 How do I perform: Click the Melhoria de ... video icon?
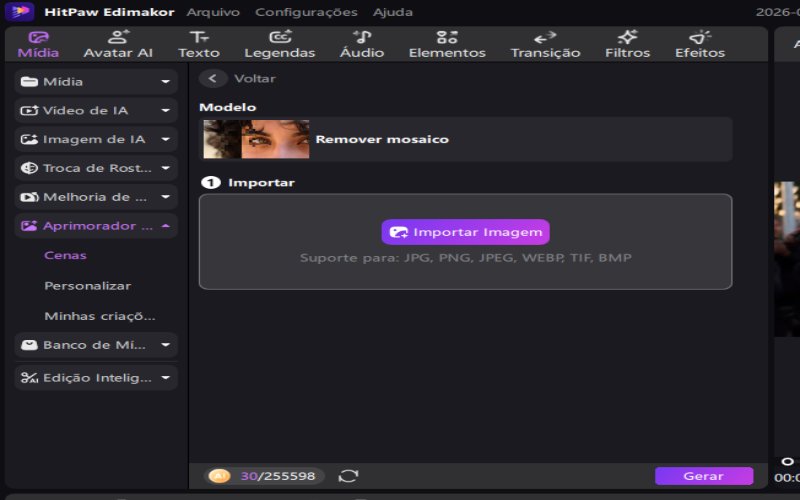coord(29,197)
